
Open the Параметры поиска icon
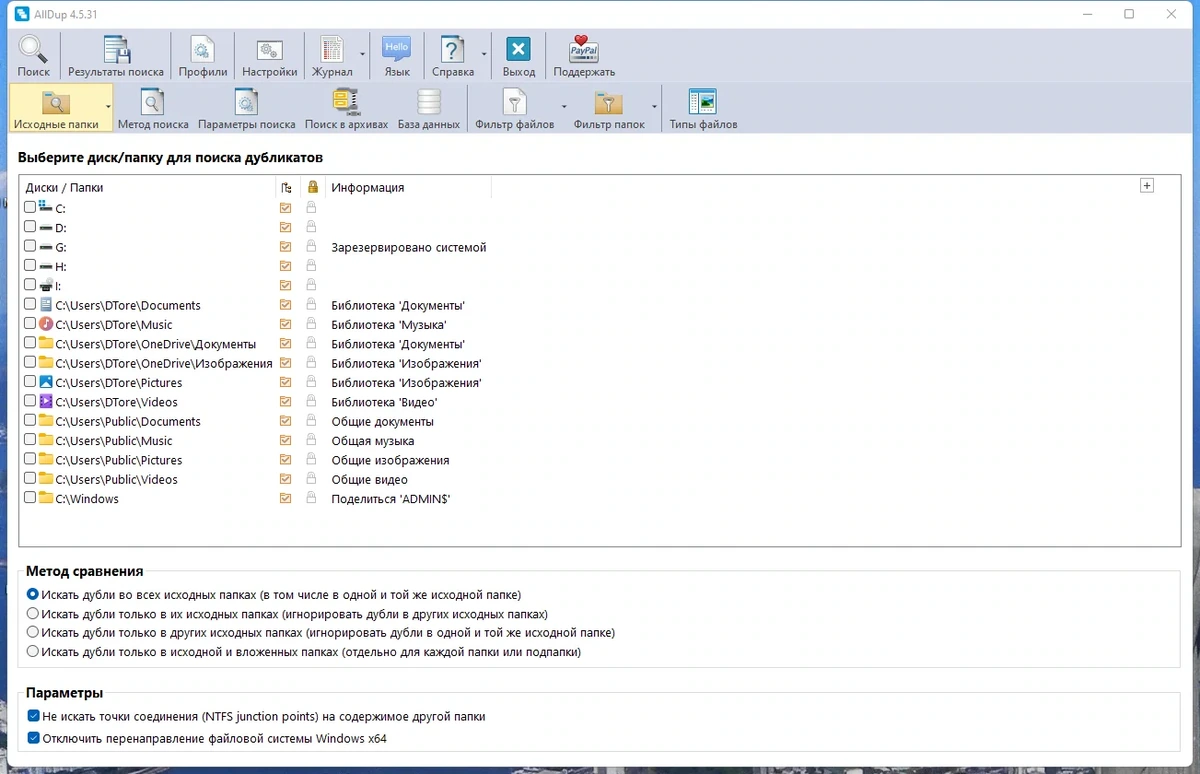pyautogui.click(x=246, y=108)
